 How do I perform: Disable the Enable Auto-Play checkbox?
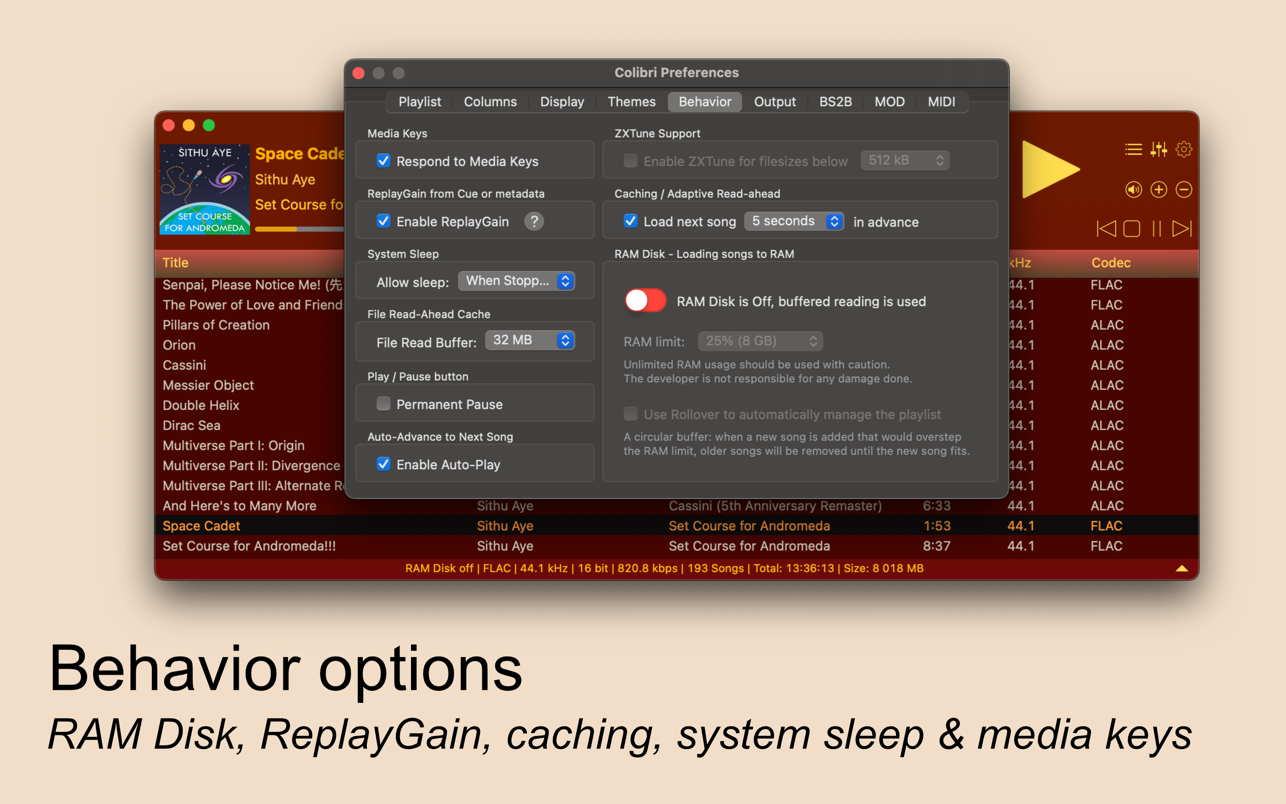[383, 464]
